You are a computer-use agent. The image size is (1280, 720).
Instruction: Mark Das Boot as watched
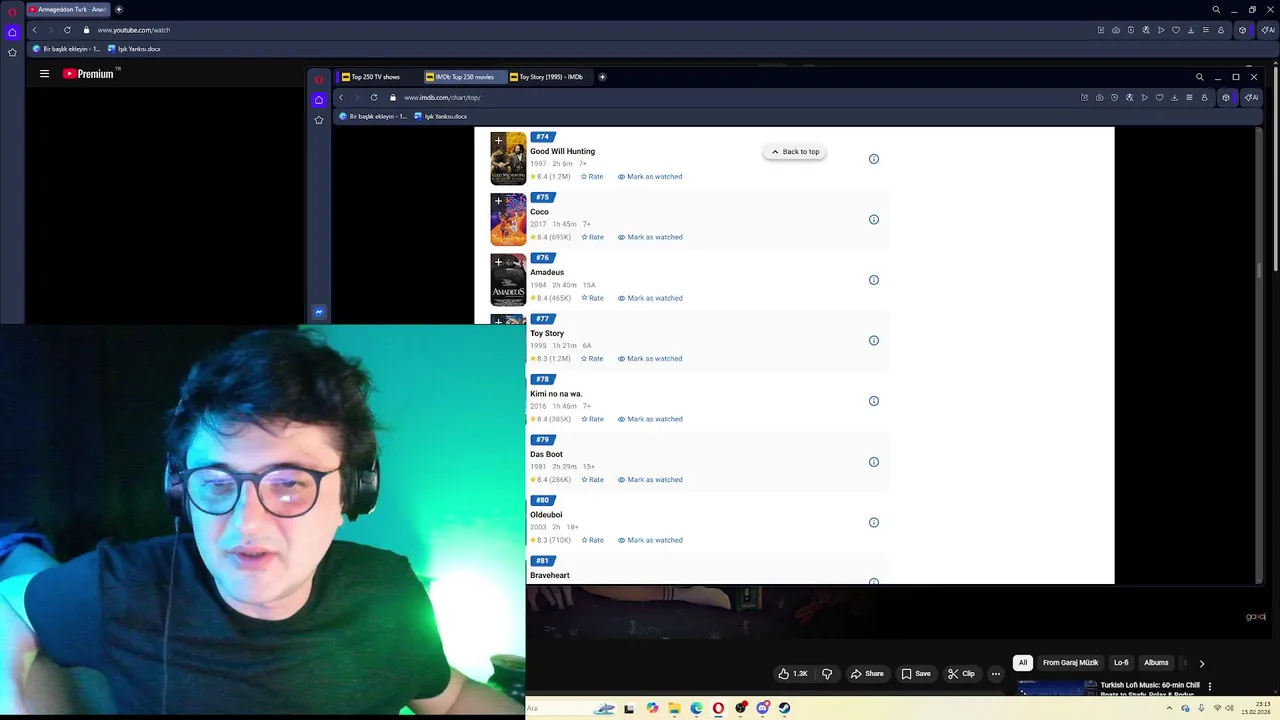[650, 480]
